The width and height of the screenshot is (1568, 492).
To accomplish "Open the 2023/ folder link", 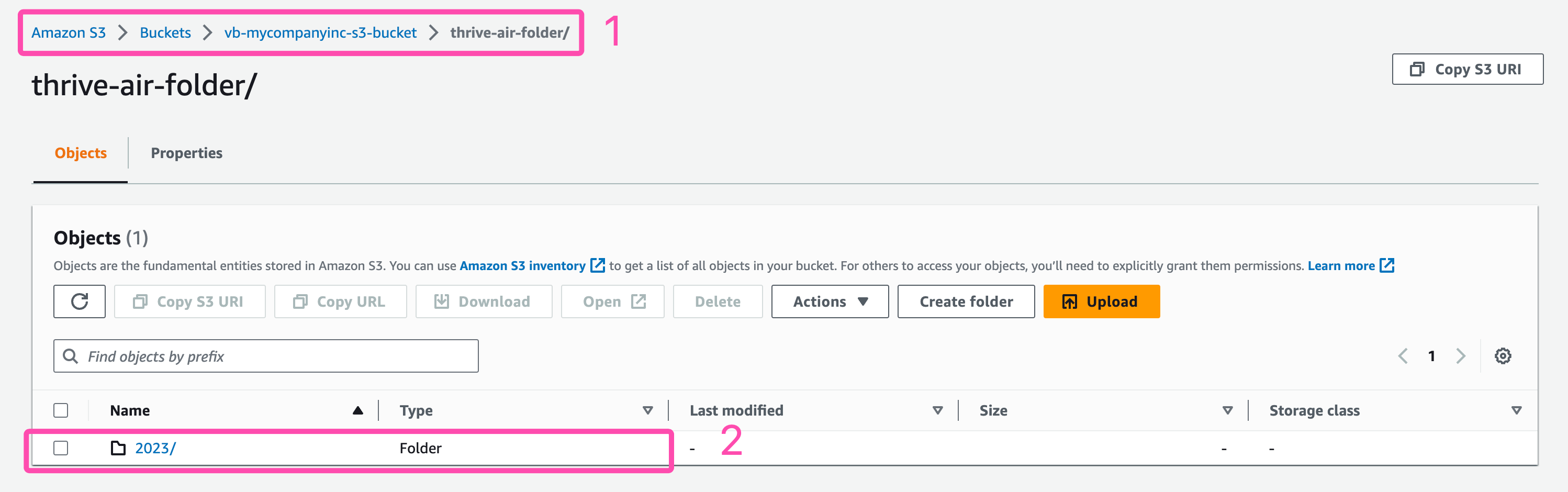I will (155, 448).
